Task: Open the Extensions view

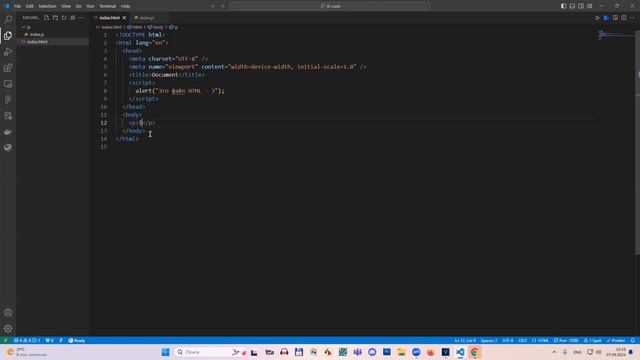Action: coord(8,68)
